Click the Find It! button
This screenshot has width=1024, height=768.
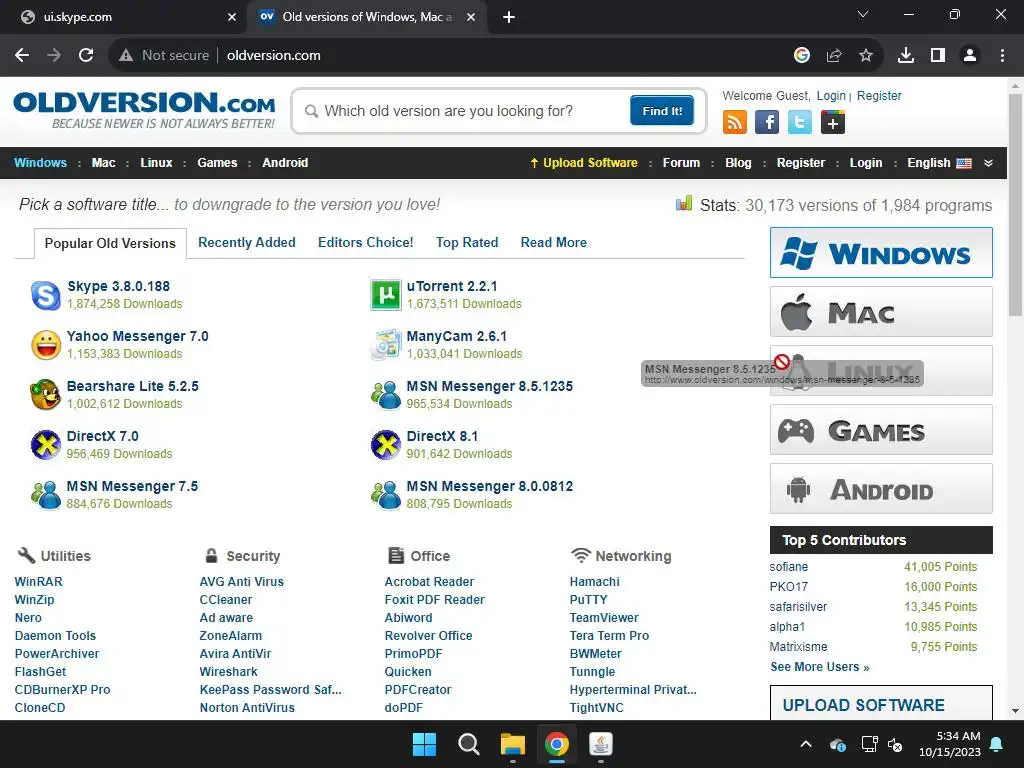pos(662,110)
